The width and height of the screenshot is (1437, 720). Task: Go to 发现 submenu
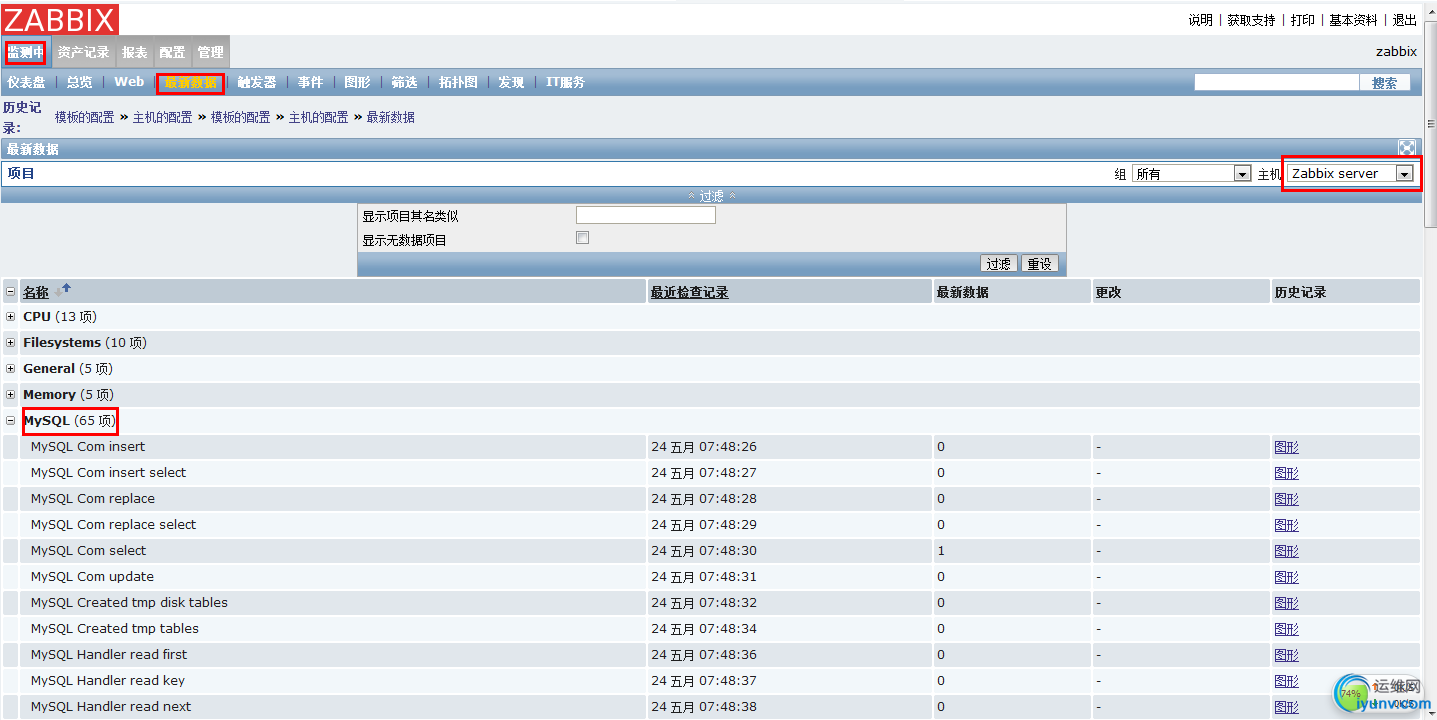tap(511, 82)
